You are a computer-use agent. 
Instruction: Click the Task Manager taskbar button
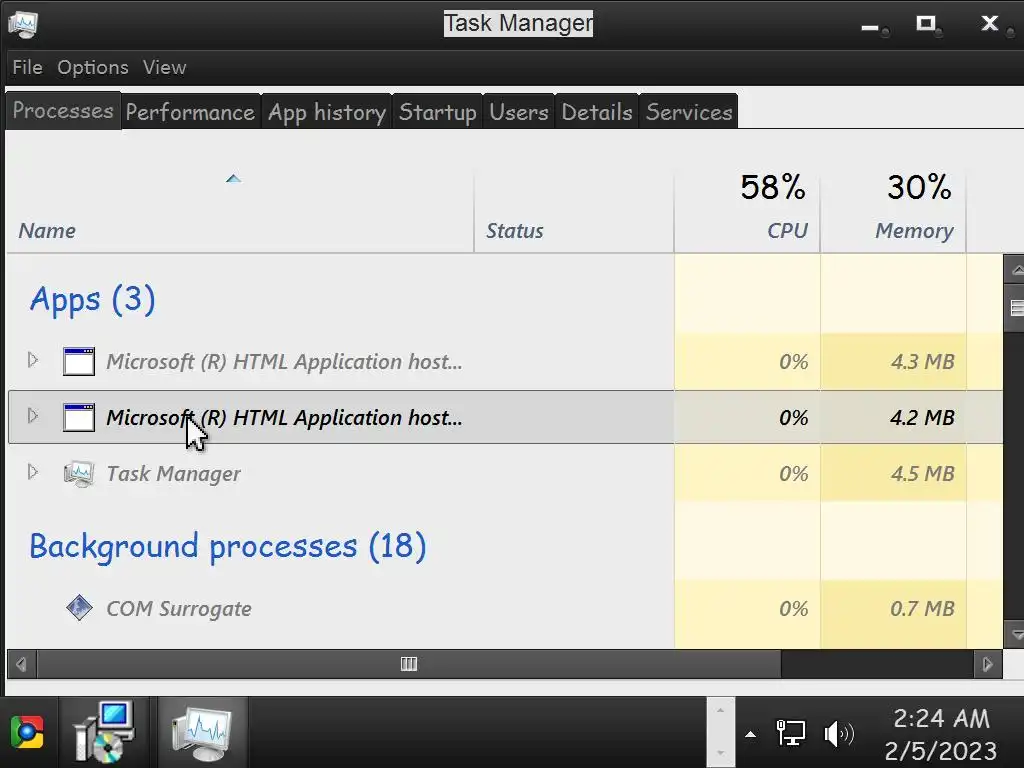[x=202, y=732]
